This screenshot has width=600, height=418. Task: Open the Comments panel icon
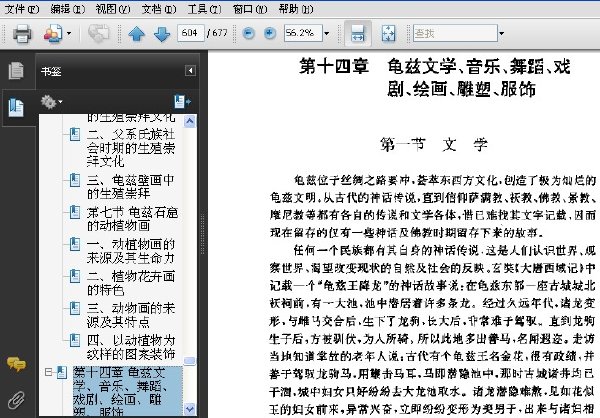click(x=16, y=364)
